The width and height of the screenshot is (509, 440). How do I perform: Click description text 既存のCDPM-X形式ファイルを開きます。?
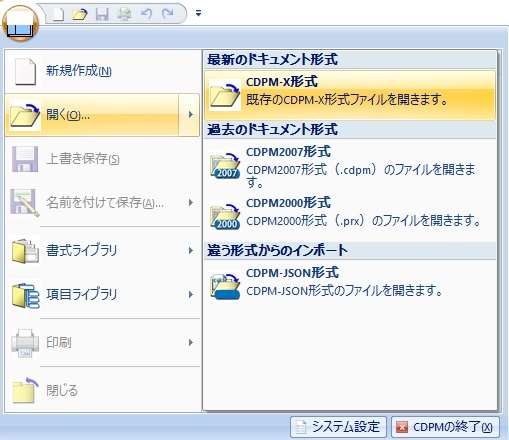click(x=347, y=100)
